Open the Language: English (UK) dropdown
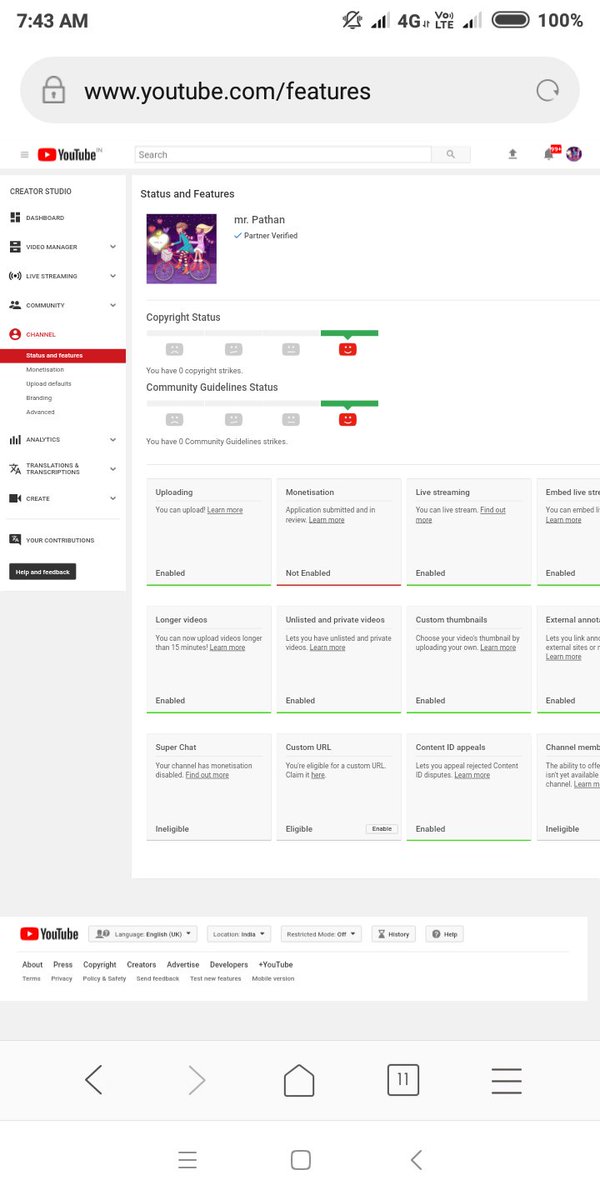The height and width of the screenshot is (1200, 600). tap(143, 934)
